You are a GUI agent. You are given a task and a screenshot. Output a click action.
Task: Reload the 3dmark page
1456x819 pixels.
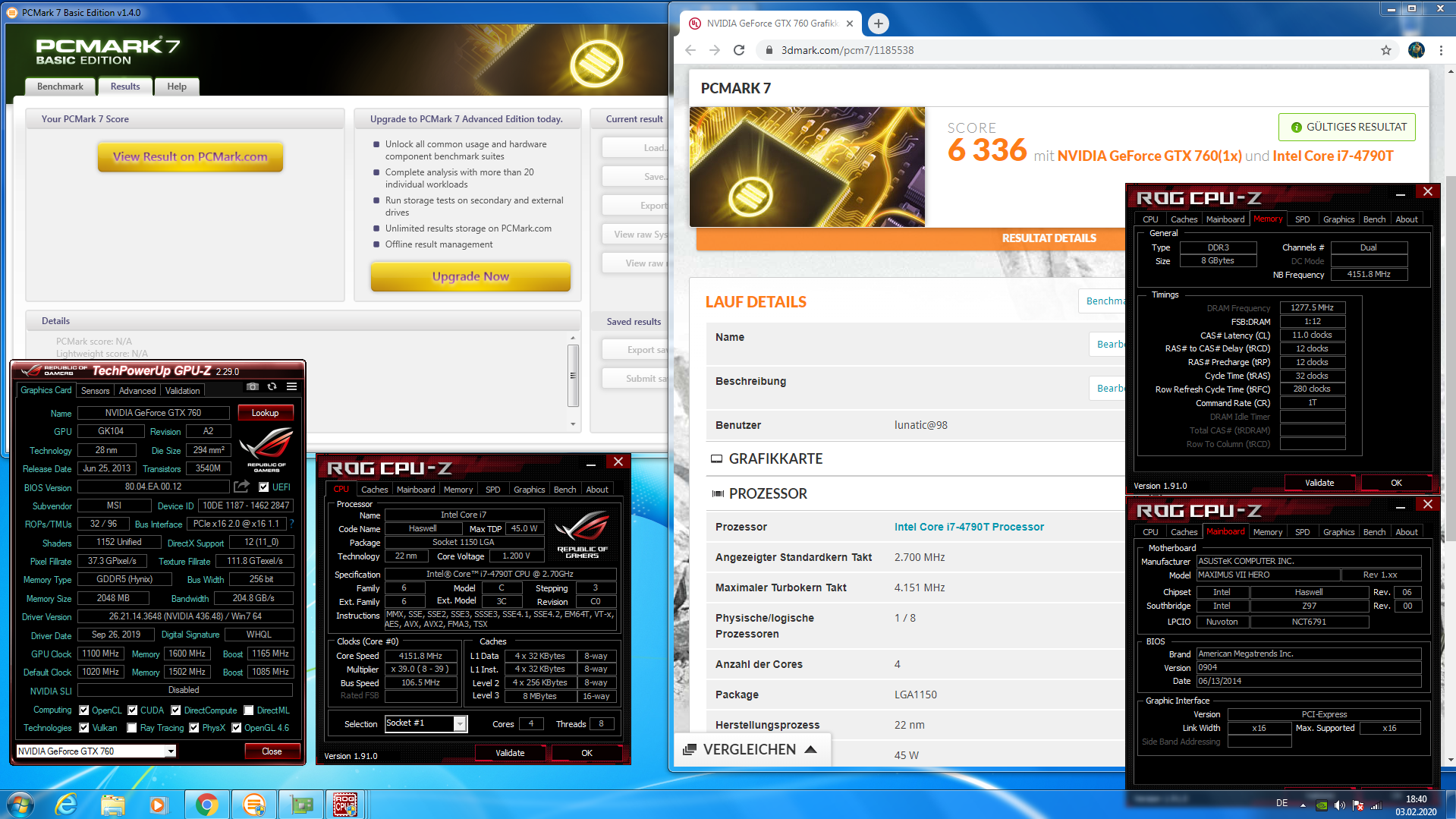tap(739, 50)
